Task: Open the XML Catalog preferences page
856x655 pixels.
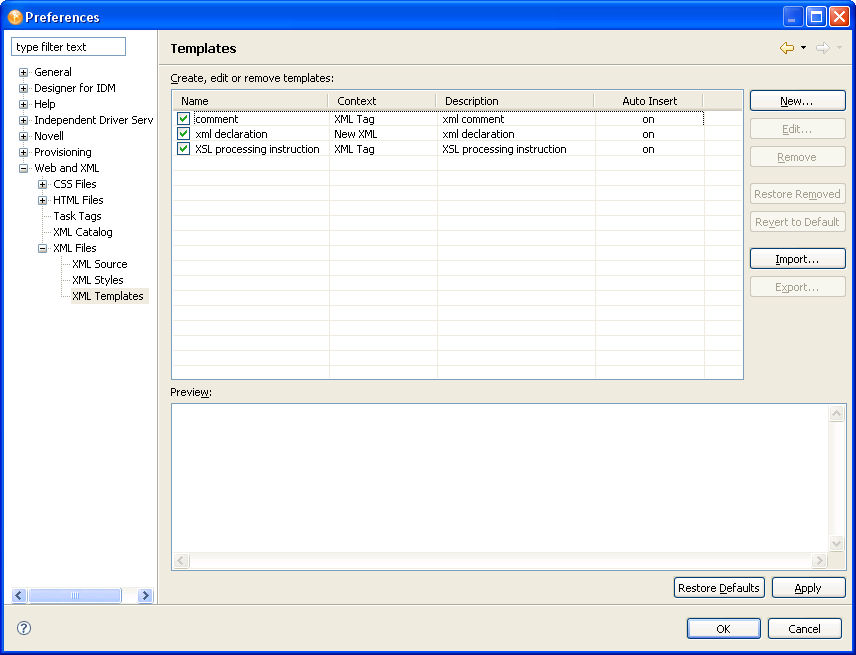Action: click(82, 232)
